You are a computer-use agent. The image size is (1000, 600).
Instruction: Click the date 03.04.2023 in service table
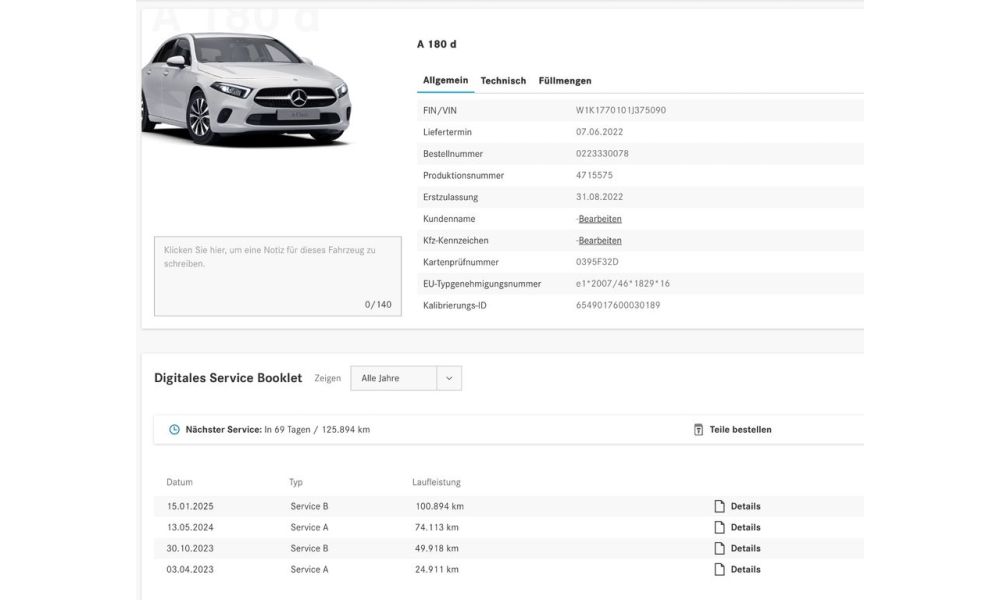pyautogui.click(x=190, y=569)
